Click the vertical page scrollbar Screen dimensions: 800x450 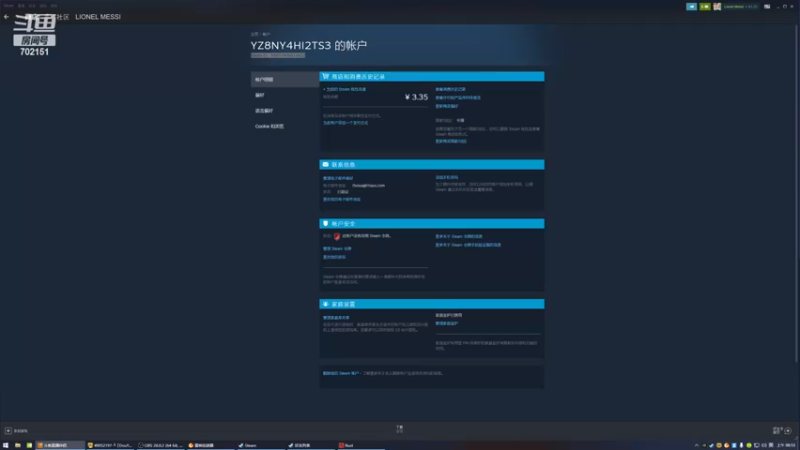[x=796, y=194]
